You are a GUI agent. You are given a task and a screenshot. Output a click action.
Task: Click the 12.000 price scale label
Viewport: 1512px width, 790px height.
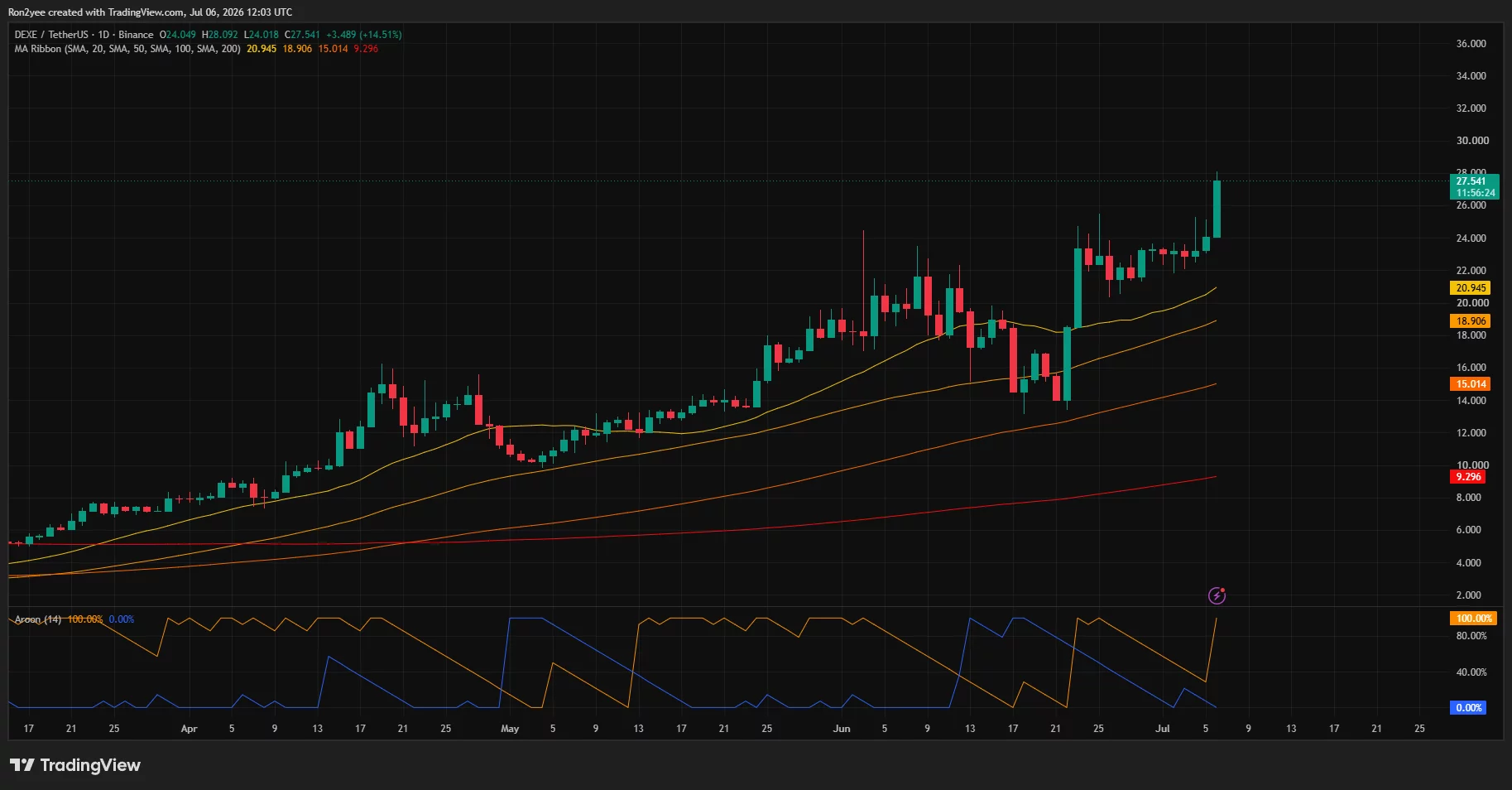1471,433
